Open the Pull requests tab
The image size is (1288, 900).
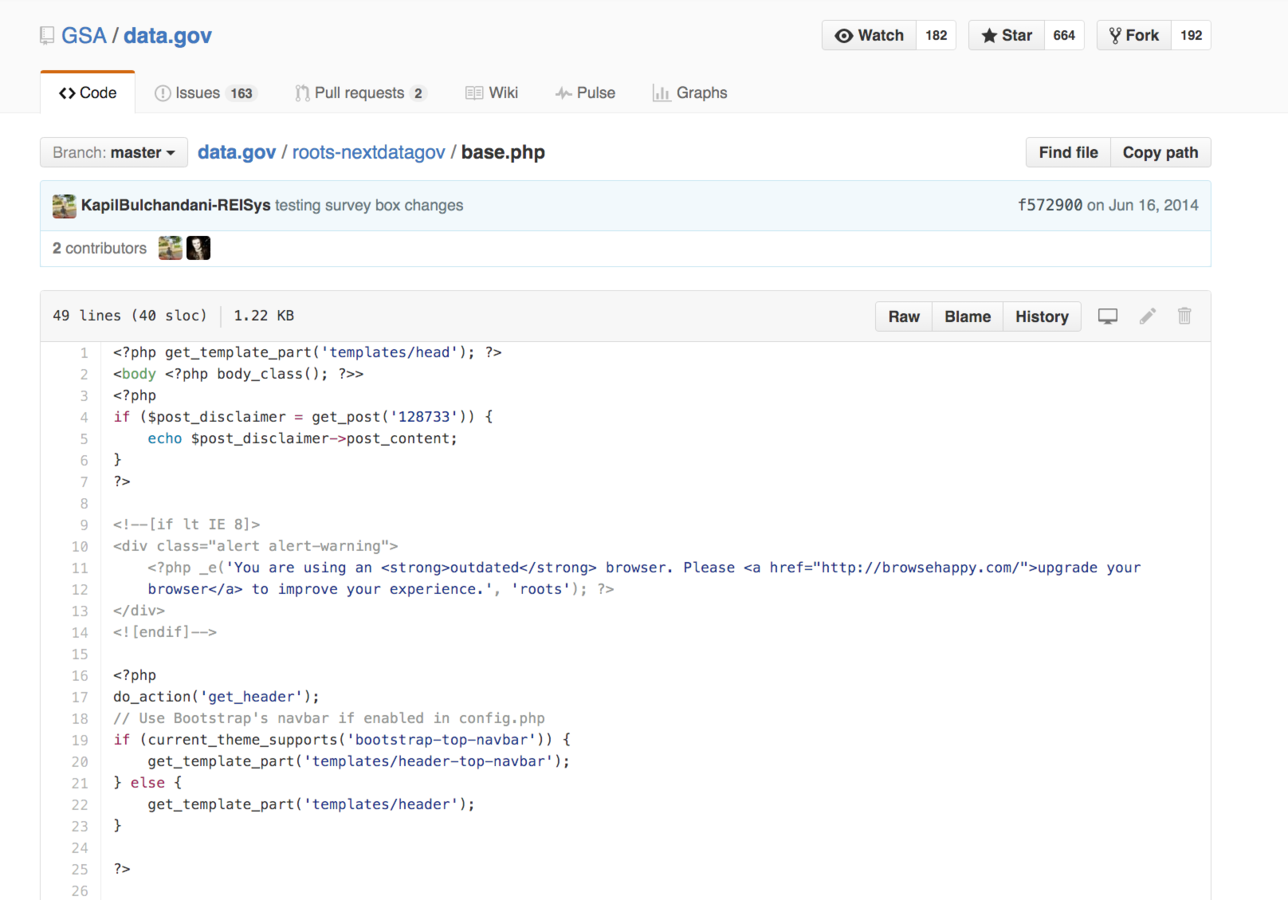360,93
